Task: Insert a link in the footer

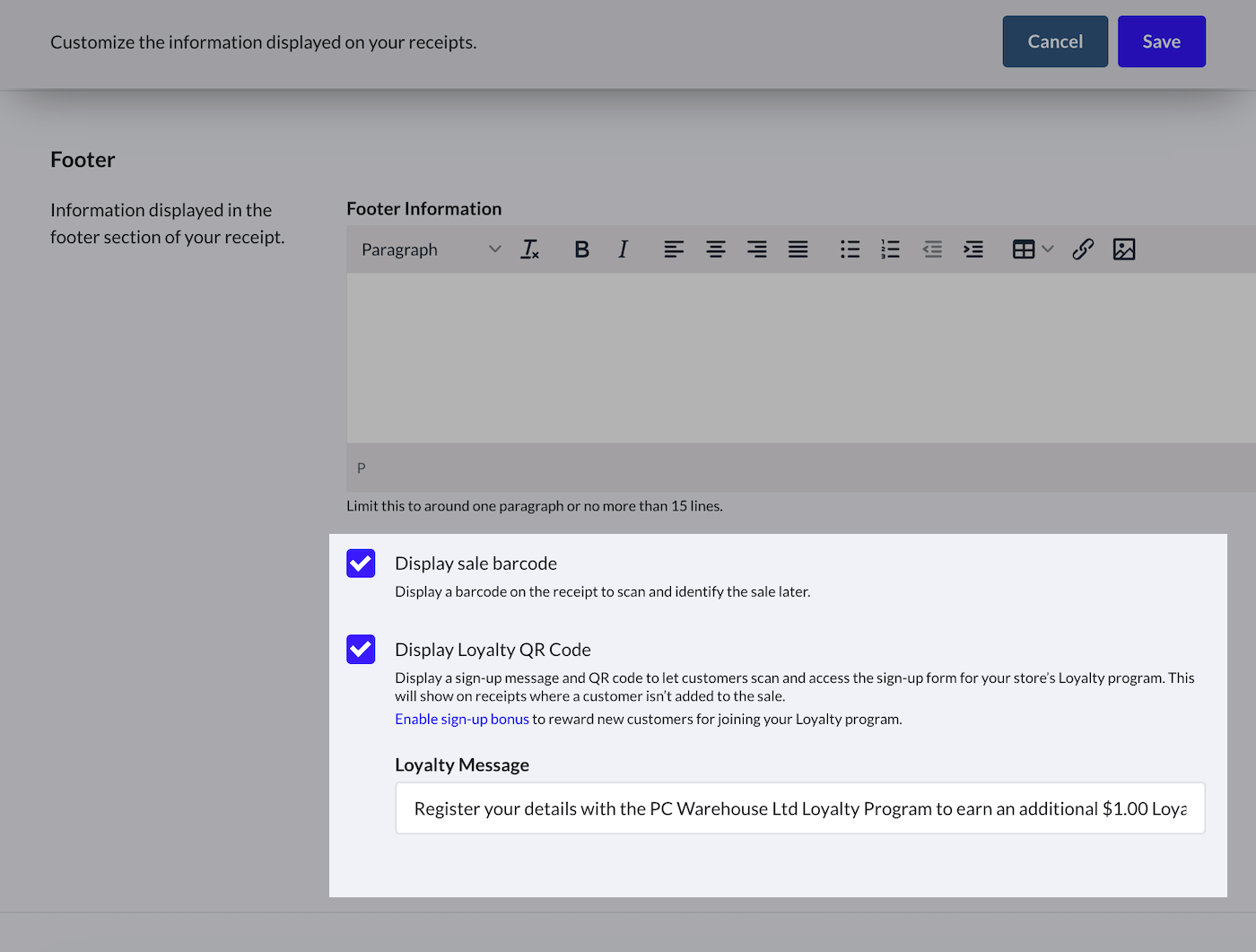Action: pyautogui.click(x=1083, y=249)
